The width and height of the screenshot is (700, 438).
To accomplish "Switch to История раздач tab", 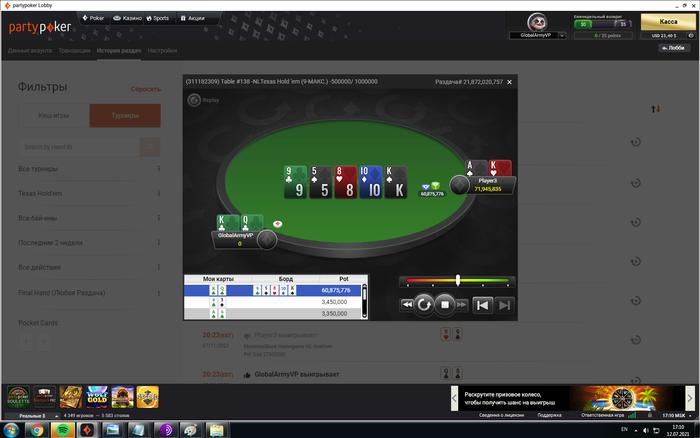I will 119,51.
